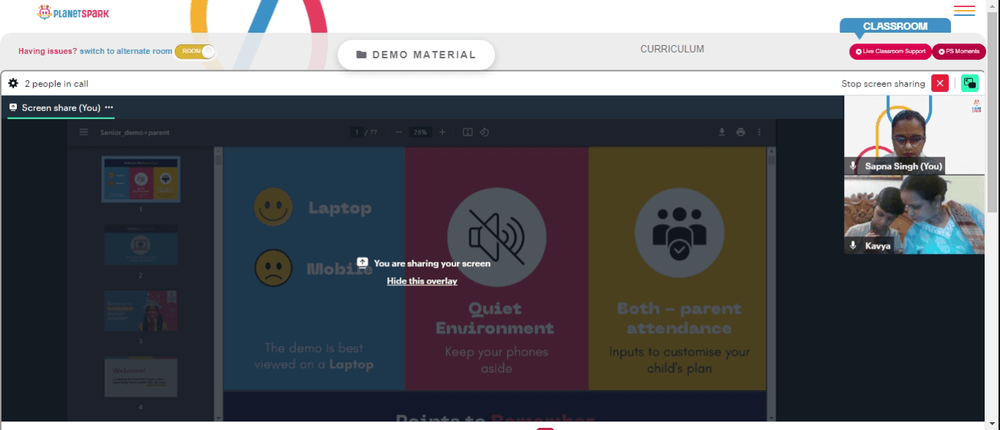This screenshot has height=430, width=1000.
Task: Select page 2 thumbnail
Action: (x=141, y=244)
